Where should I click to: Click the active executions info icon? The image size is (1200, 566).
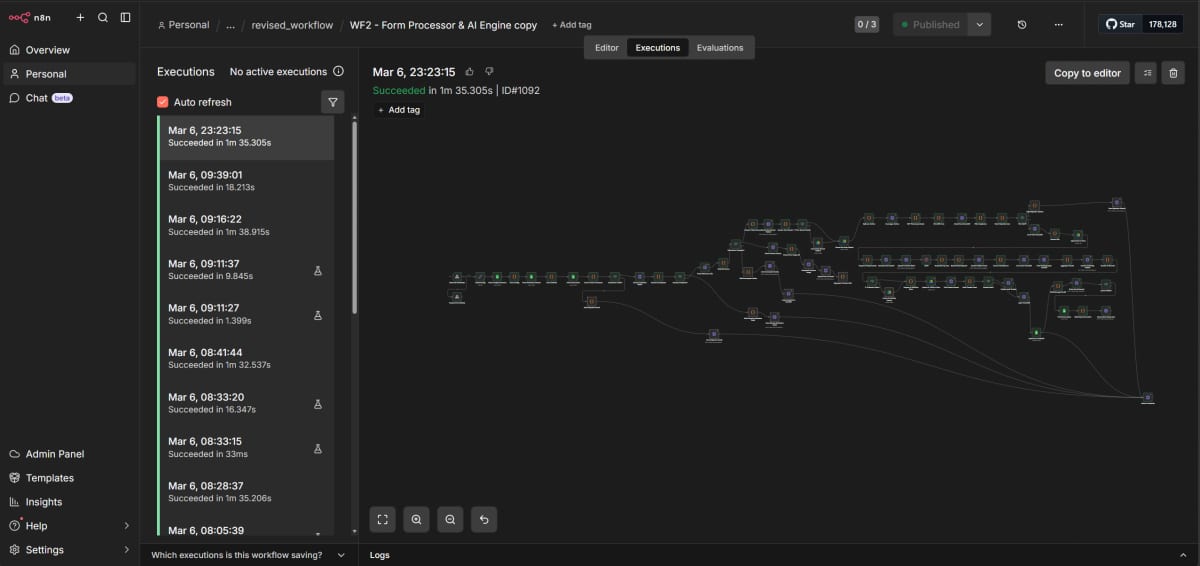(x=338, y=71)
